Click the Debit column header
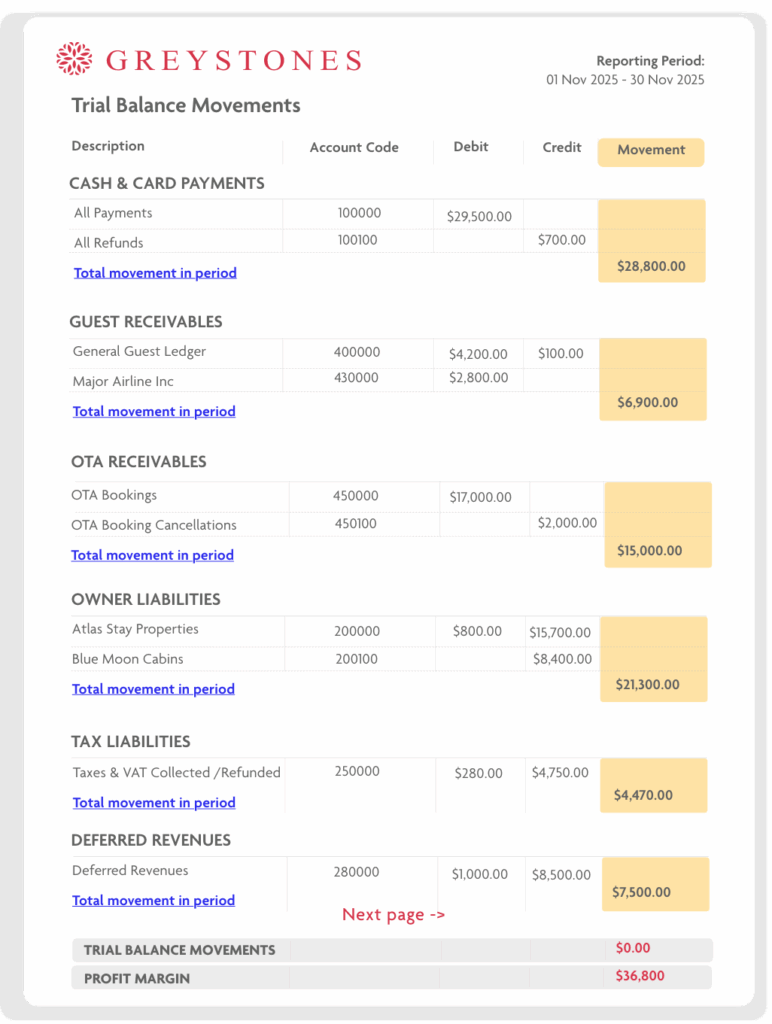The height and width of the screenshot is (1024, 772). [x=471, y=147]
